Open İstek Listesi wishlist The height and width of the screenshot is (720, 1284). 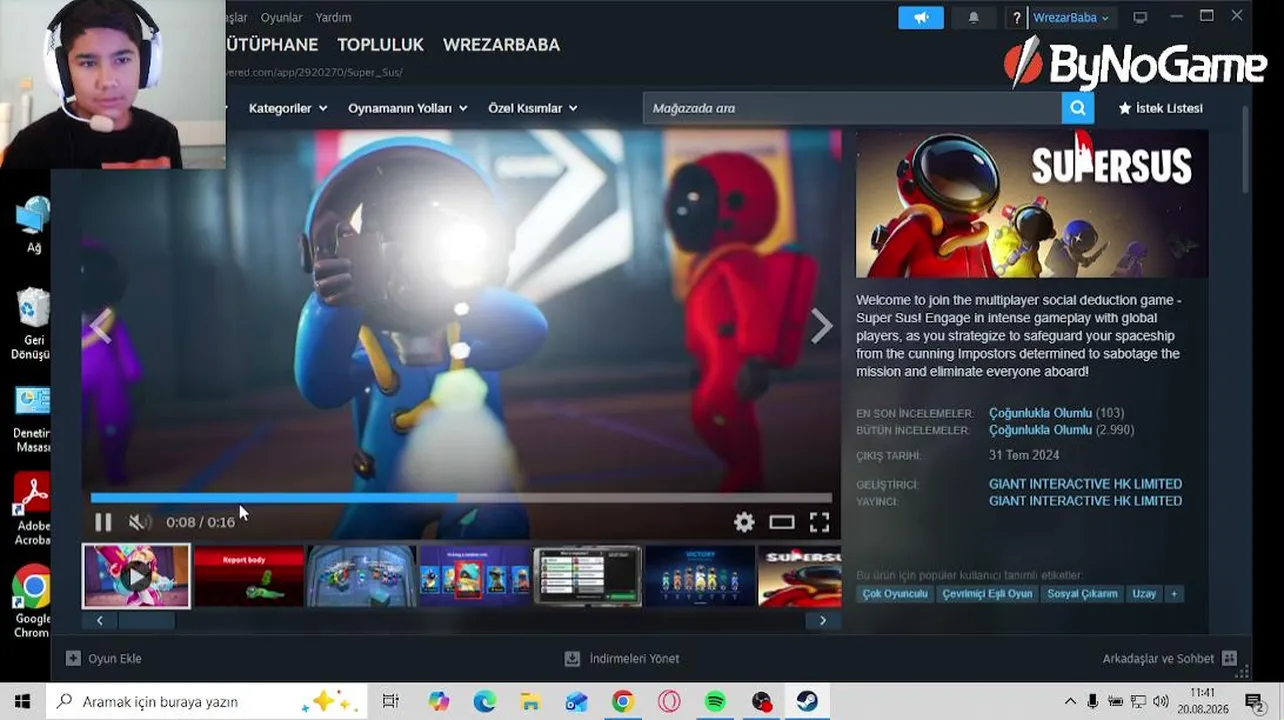pos(1160,108)
